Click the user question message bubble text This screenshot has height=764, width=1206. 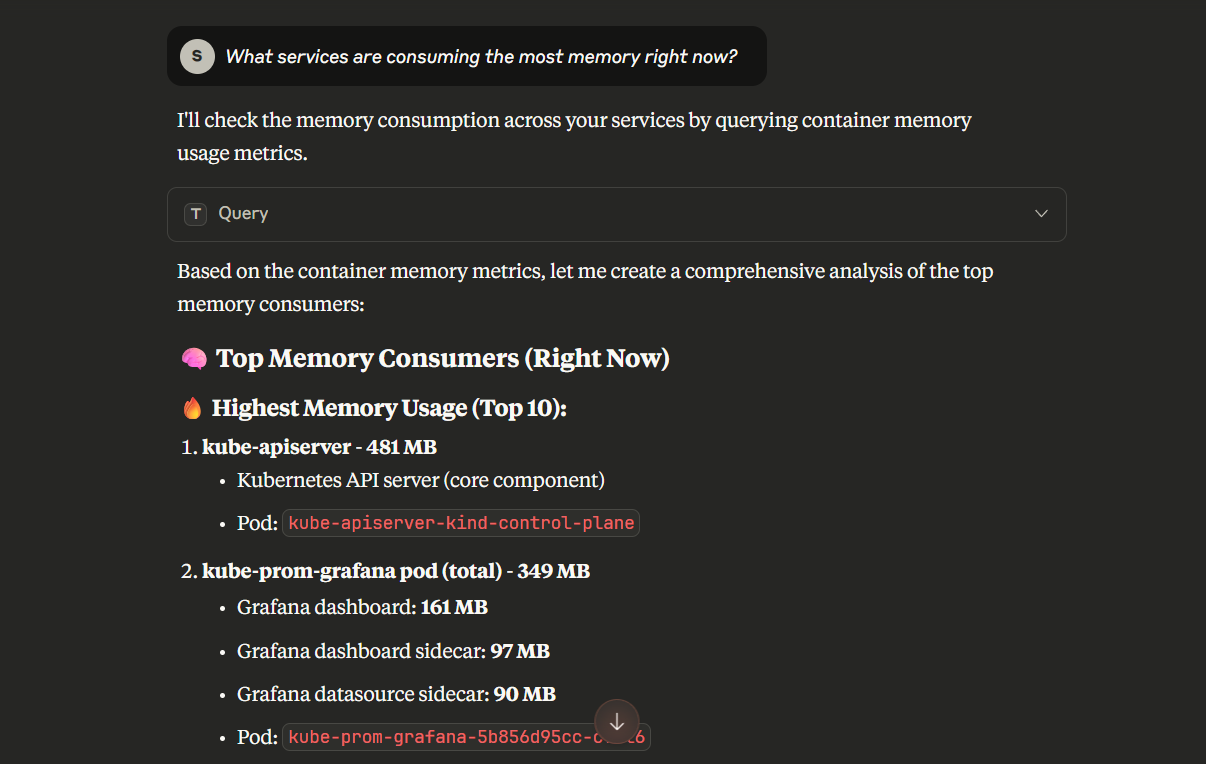[x=481, y=57]
